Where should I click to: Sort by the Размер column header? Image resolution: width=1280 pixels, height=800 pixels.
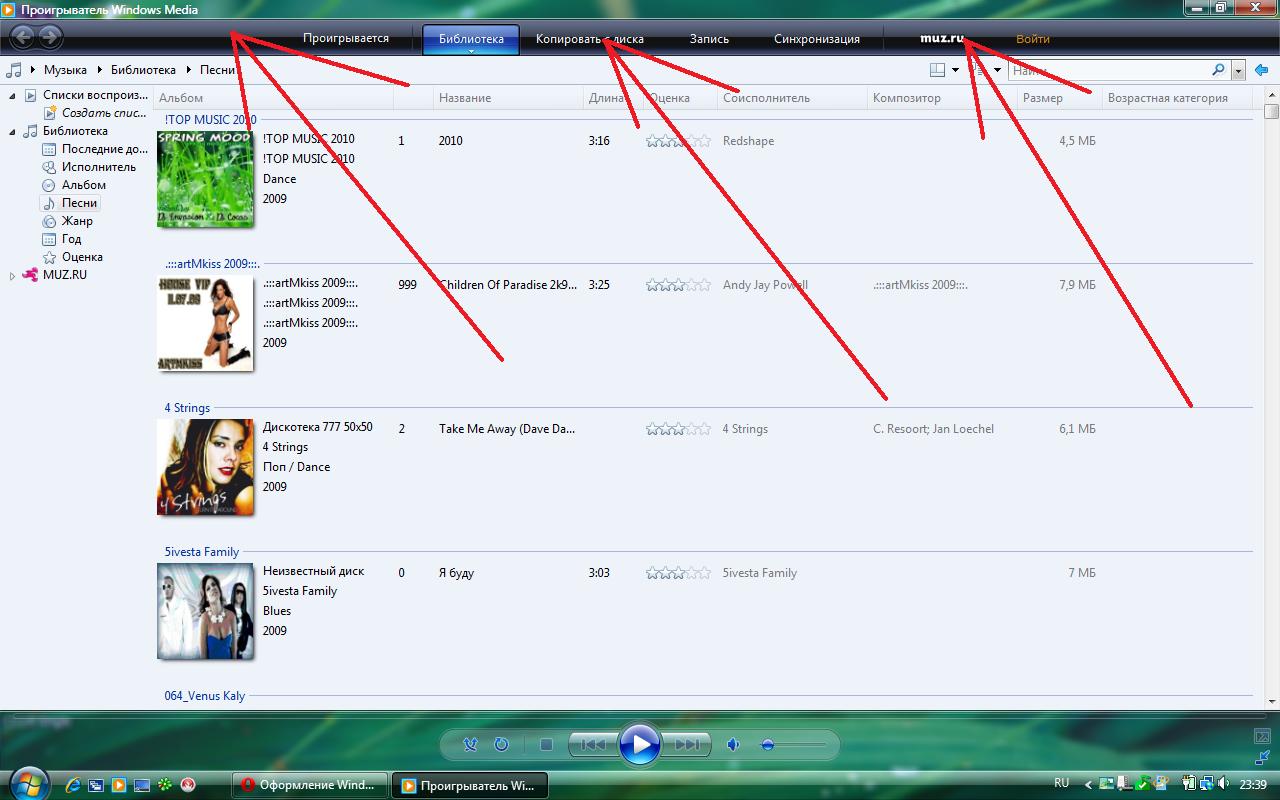point(1059,98)
